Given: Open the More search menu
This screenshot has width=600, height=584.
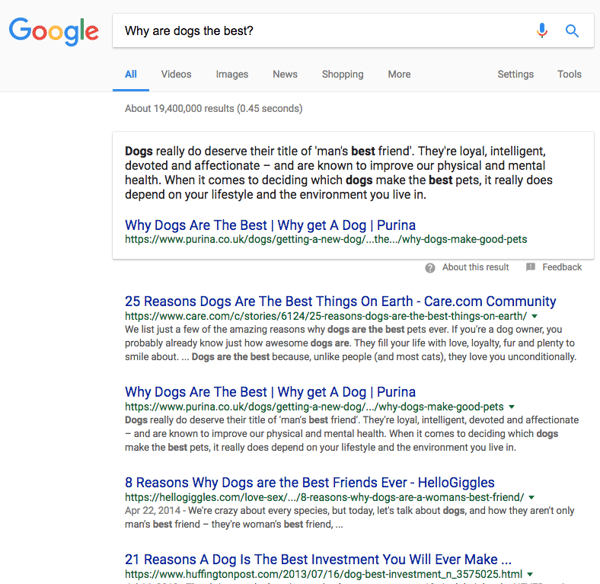Looking at the screenshot, I should pyautogui.click(x=399, y=74).
